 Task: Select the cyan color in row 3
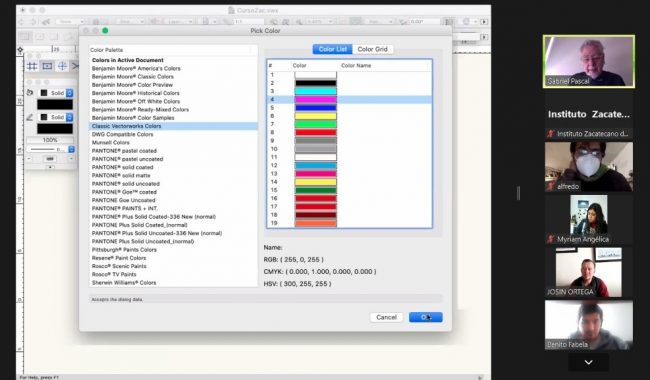click(x=315, y=91)
